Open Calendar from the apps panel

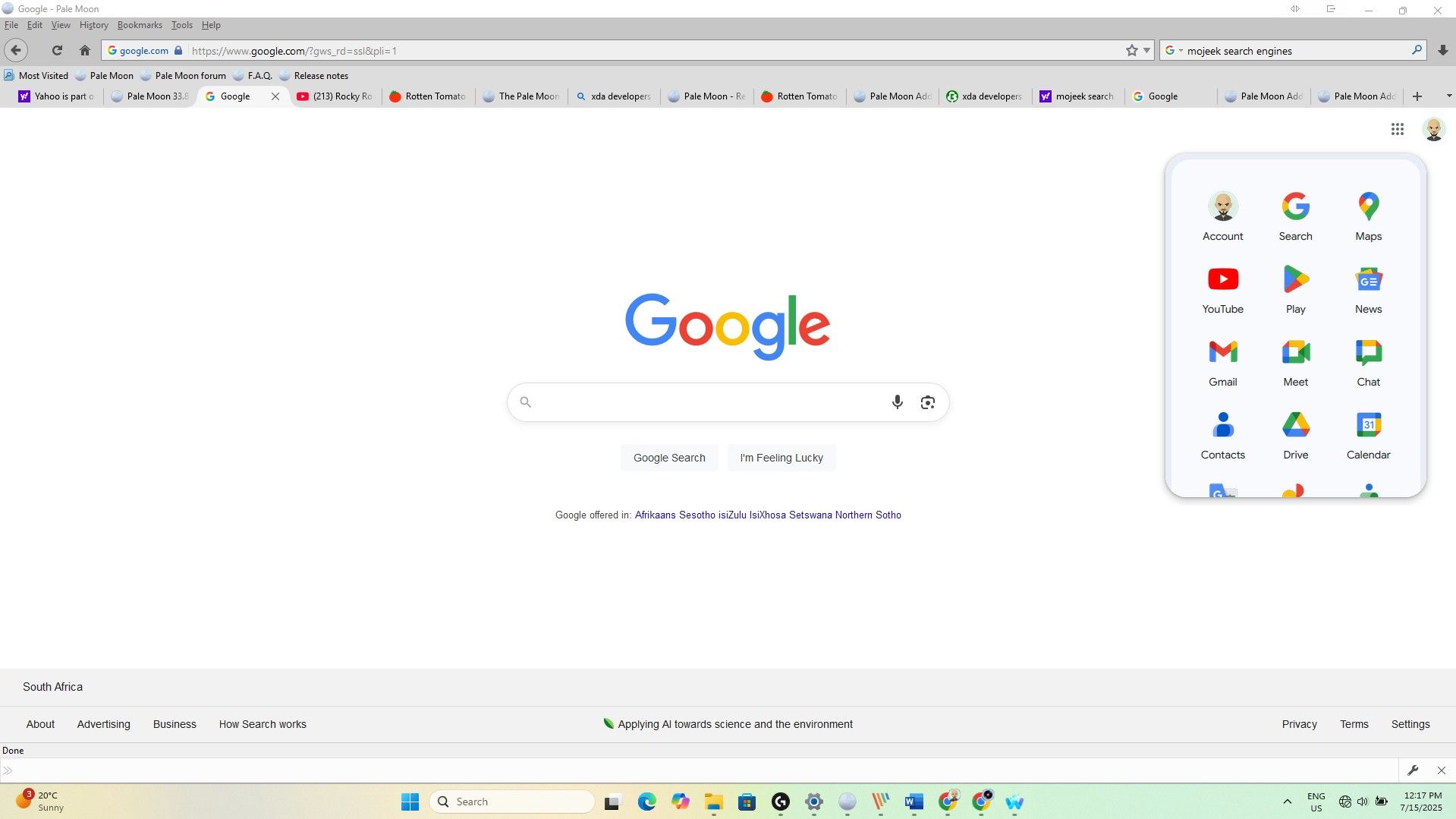tap(1368, 436)
